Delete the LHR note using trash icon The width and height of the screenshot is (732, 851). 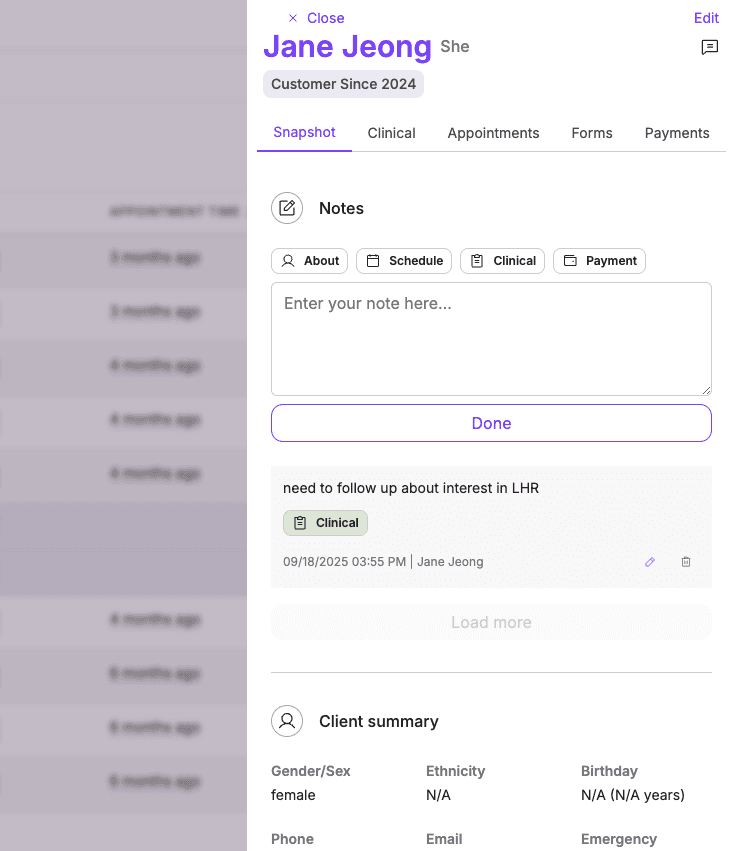tap(686, 562)
